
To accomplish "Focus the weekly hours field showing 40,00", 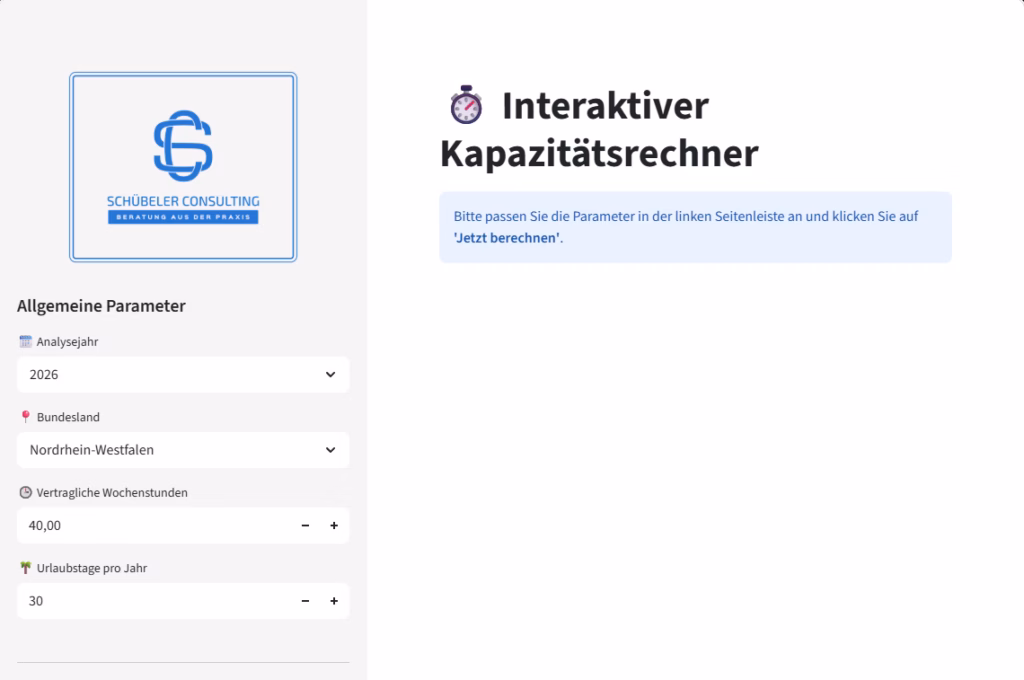I will pyautogui.click(x=150, y=526).
